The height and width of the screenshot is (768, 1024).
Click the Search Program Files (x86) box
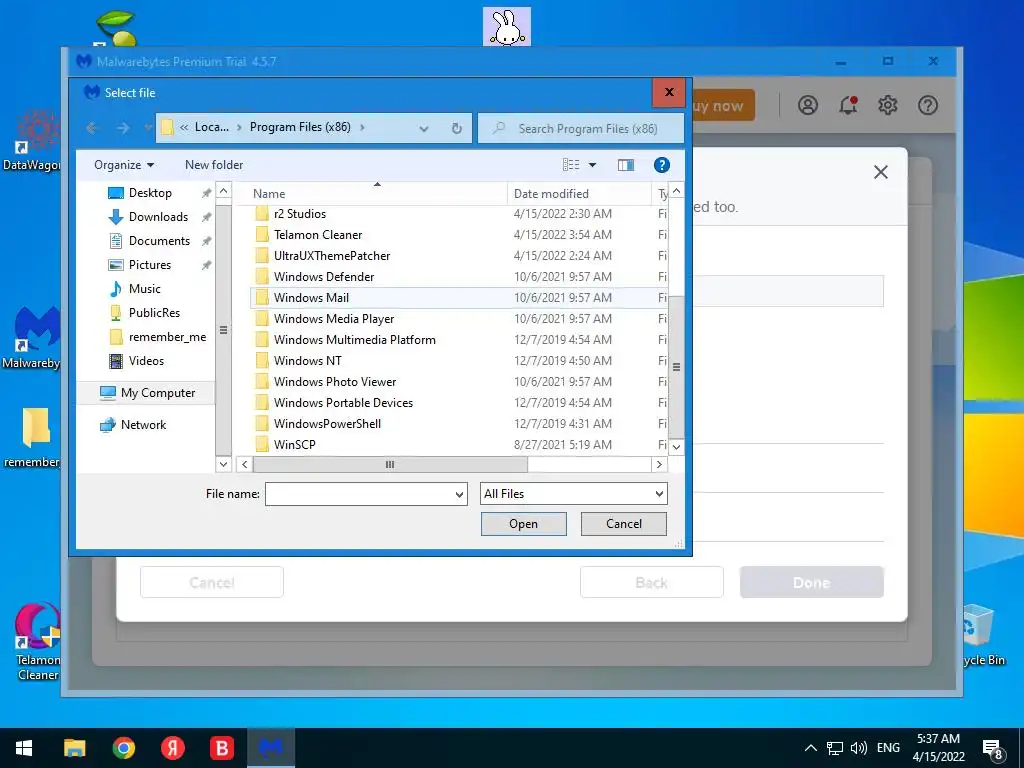click(581, 128)
